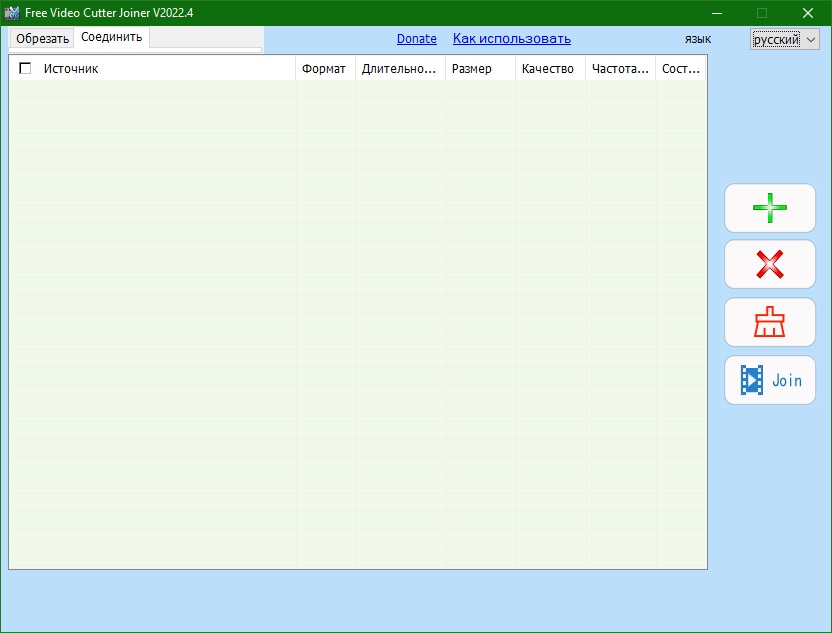Open the Как использовать link

(x=511, y=39)
